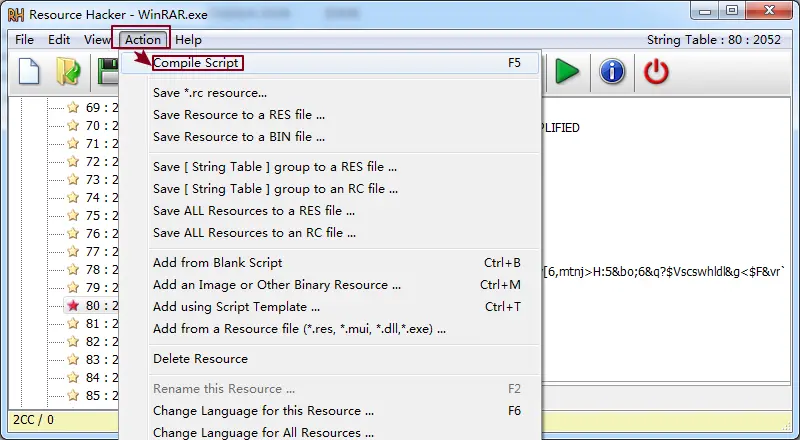
Task: Click the red power Exit toolbar icon
Action: [656, 71]
